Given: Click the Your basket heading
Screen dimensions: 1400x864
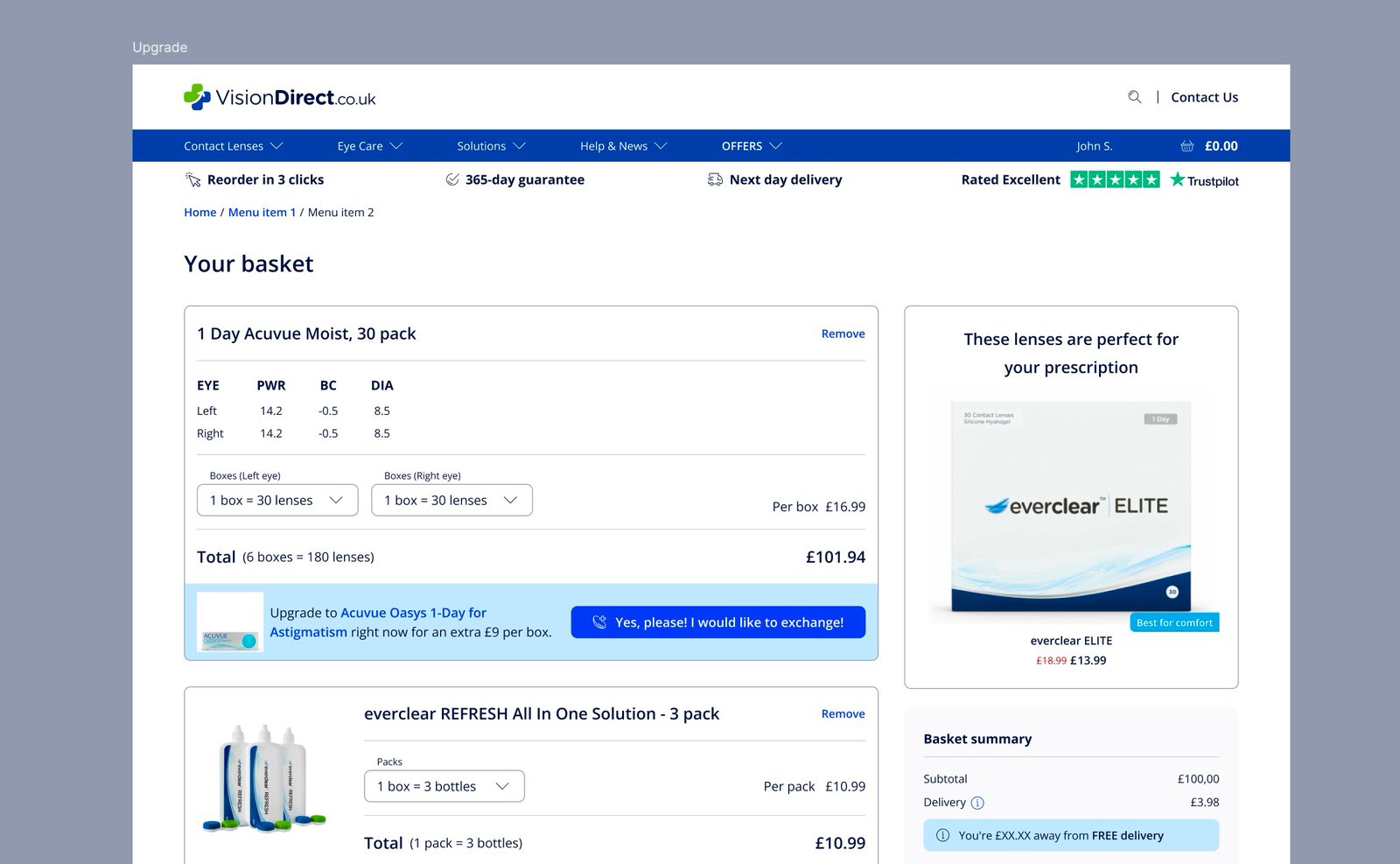Looking at the screenshot, I should point(248,264).
